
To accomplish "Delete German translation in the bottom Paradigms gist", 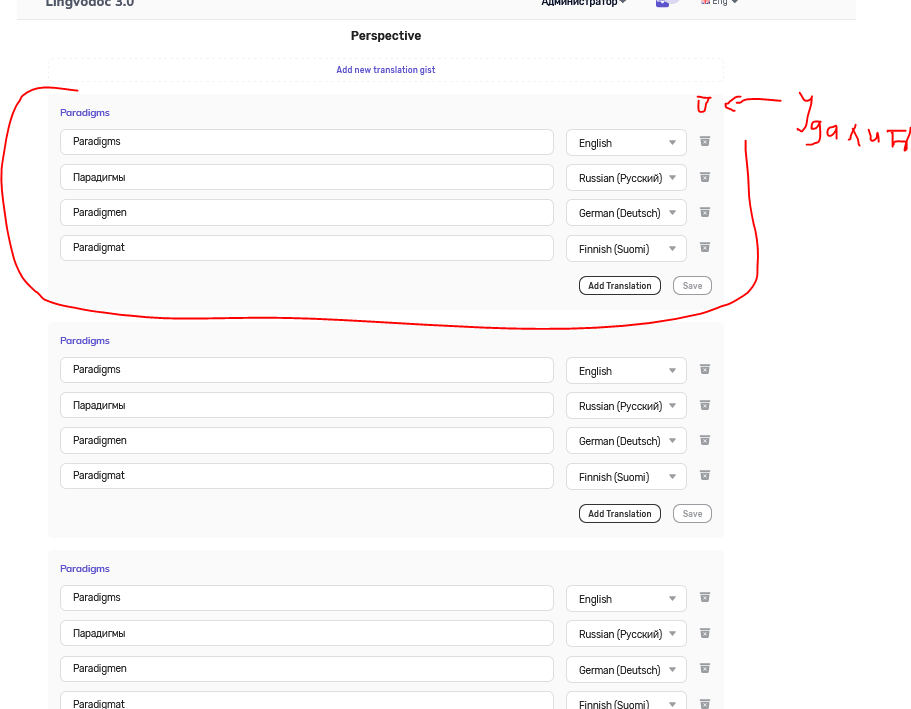I will pos(705,668).
